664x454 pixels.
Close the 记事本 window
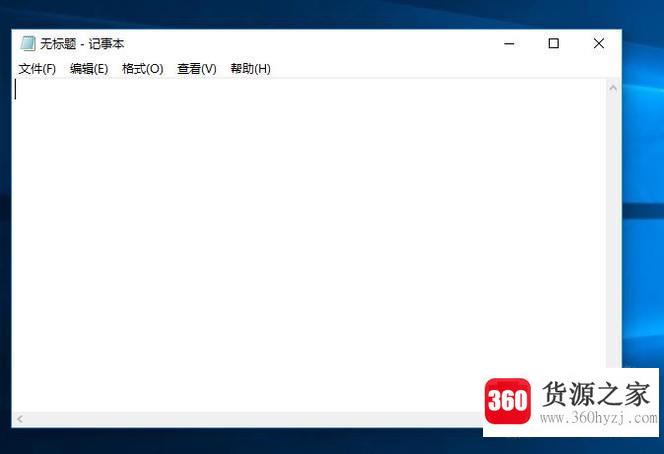[599, 43]
